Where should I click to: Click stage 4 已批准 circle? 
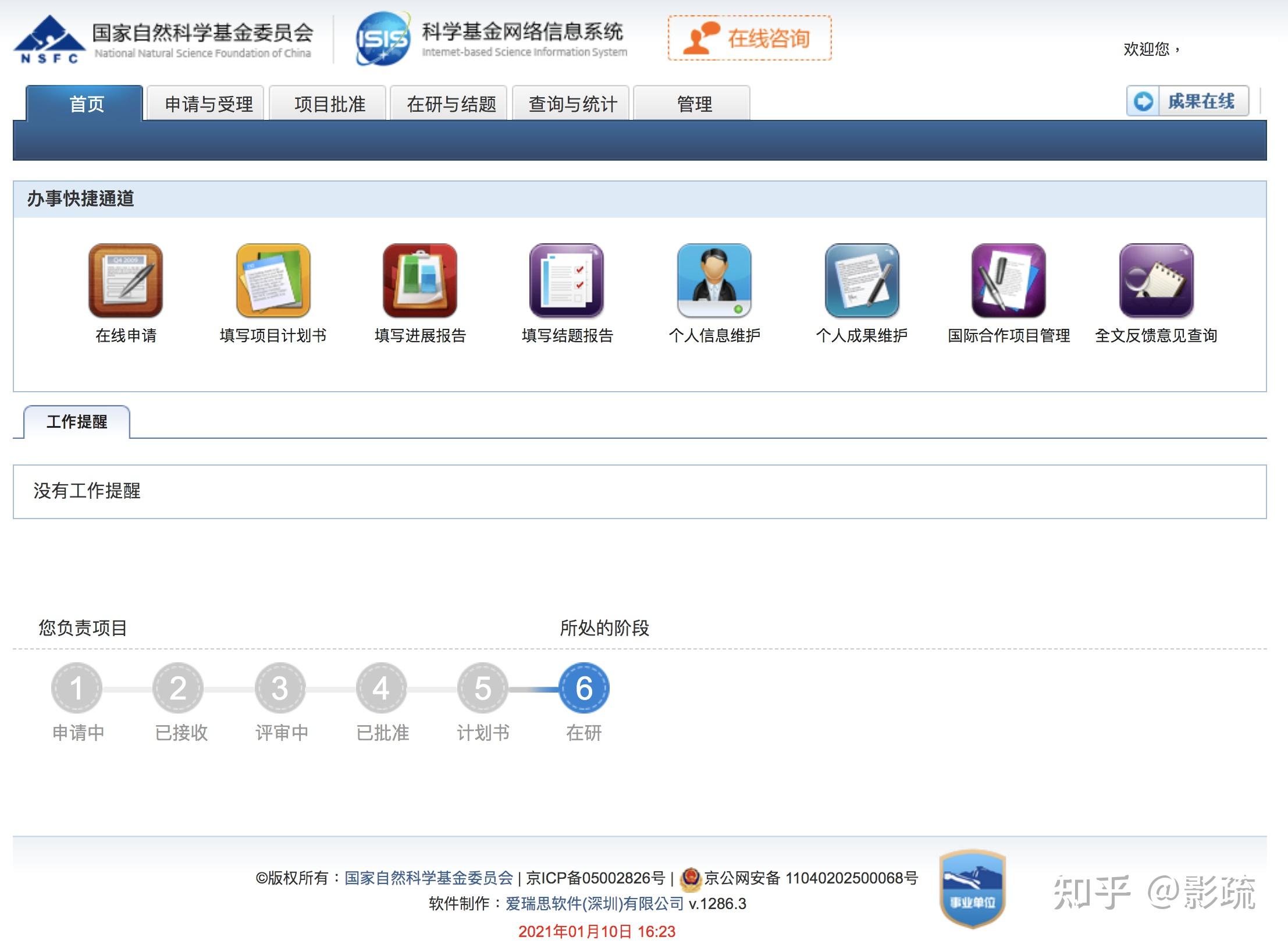click(382, 688)
